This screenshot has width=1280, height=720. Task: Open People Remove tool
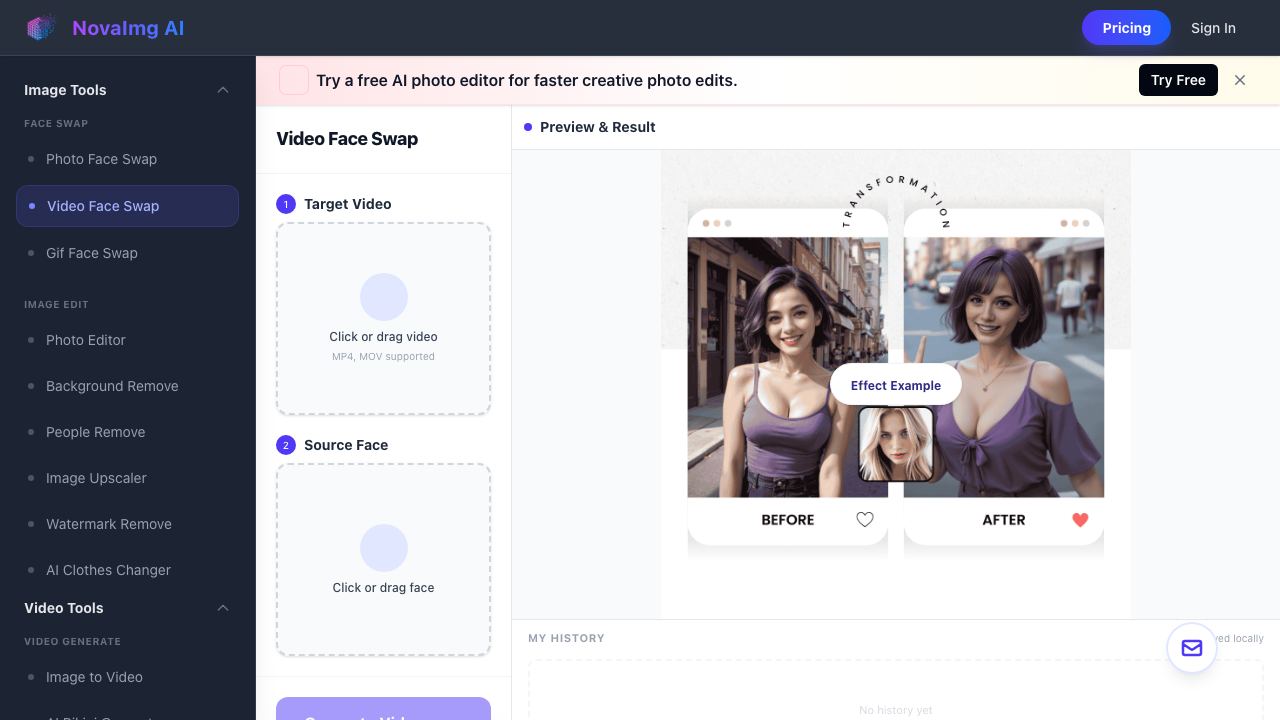coord(127,432)
